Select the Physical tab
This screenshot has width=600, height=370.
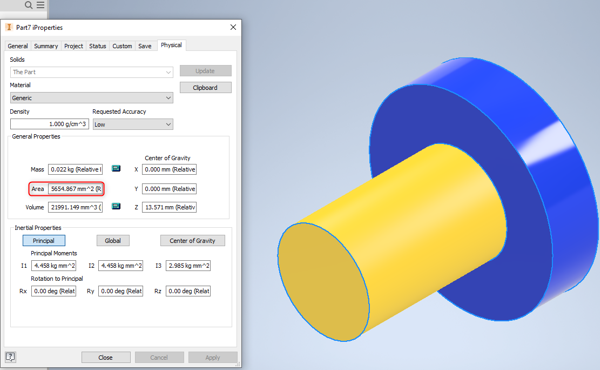(x=171, y=45)
